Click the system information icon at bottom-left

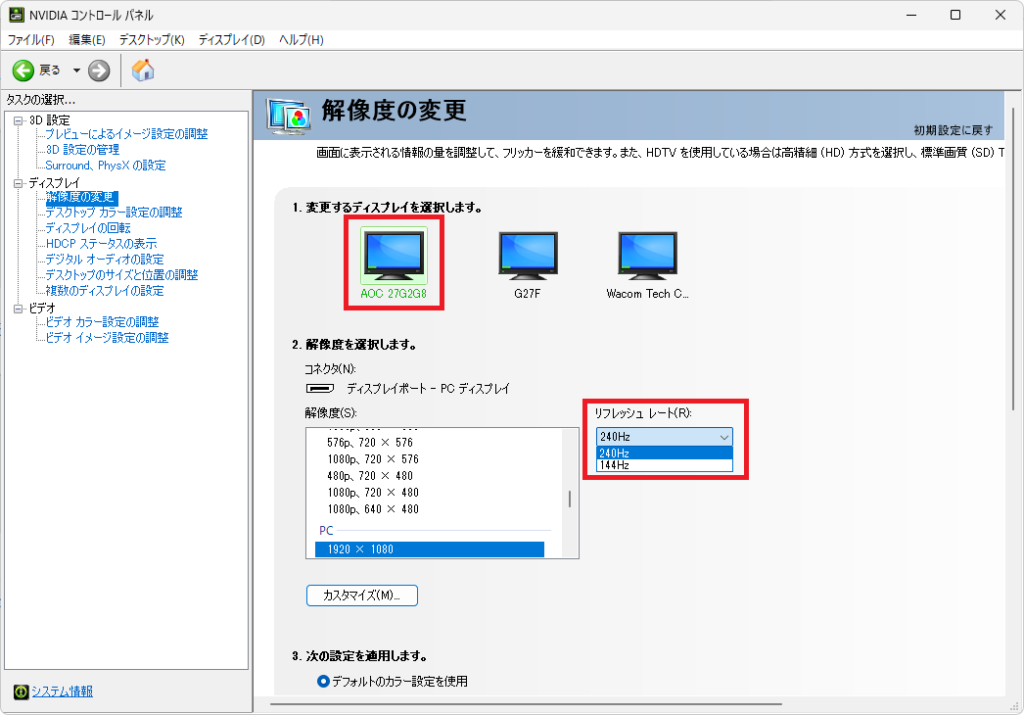pyautogui.click(x=20, y=692)
